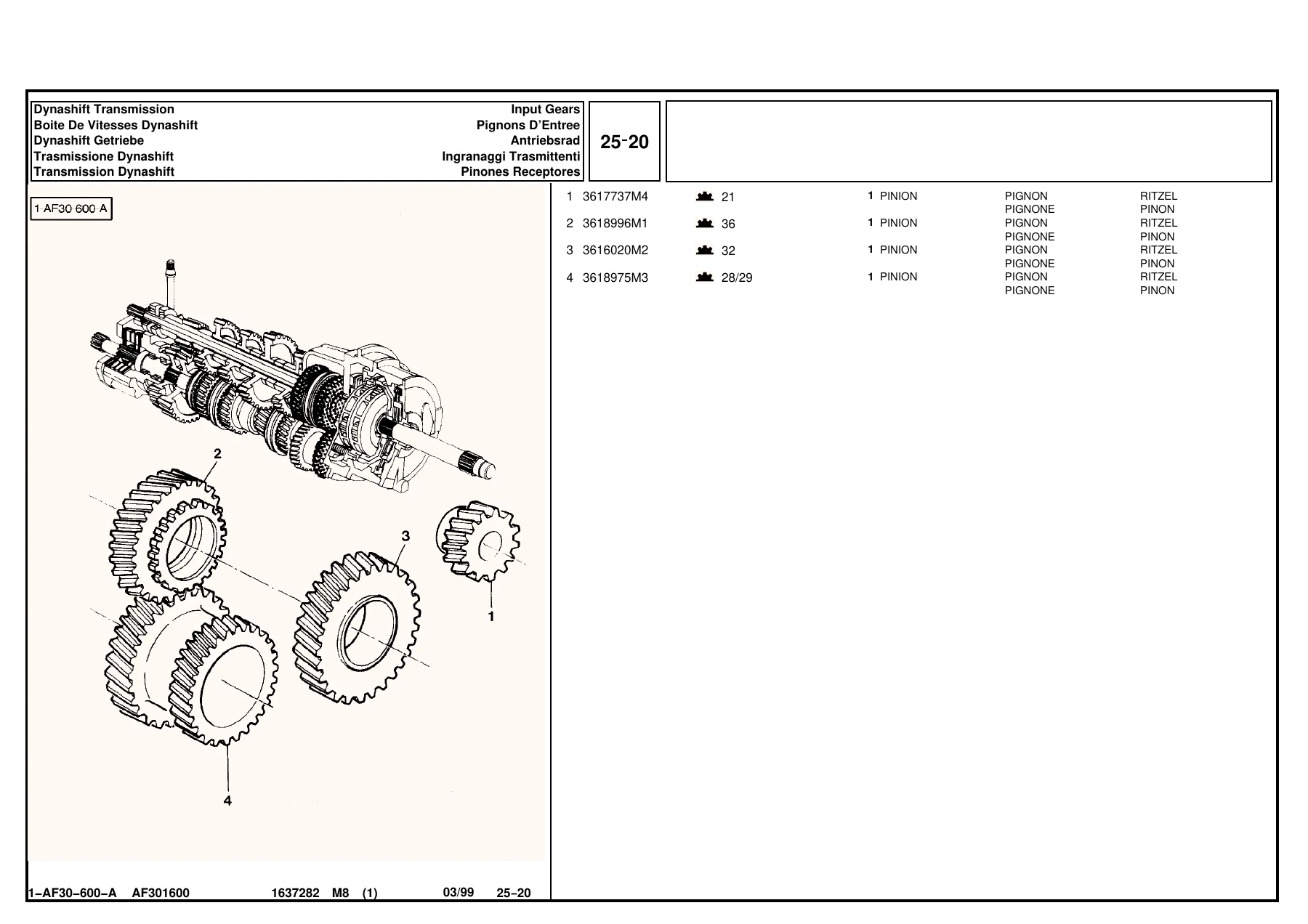Click the gear drawing labelled 3
The width and height of the screenshot is (1308, 924).
[358, 628]
